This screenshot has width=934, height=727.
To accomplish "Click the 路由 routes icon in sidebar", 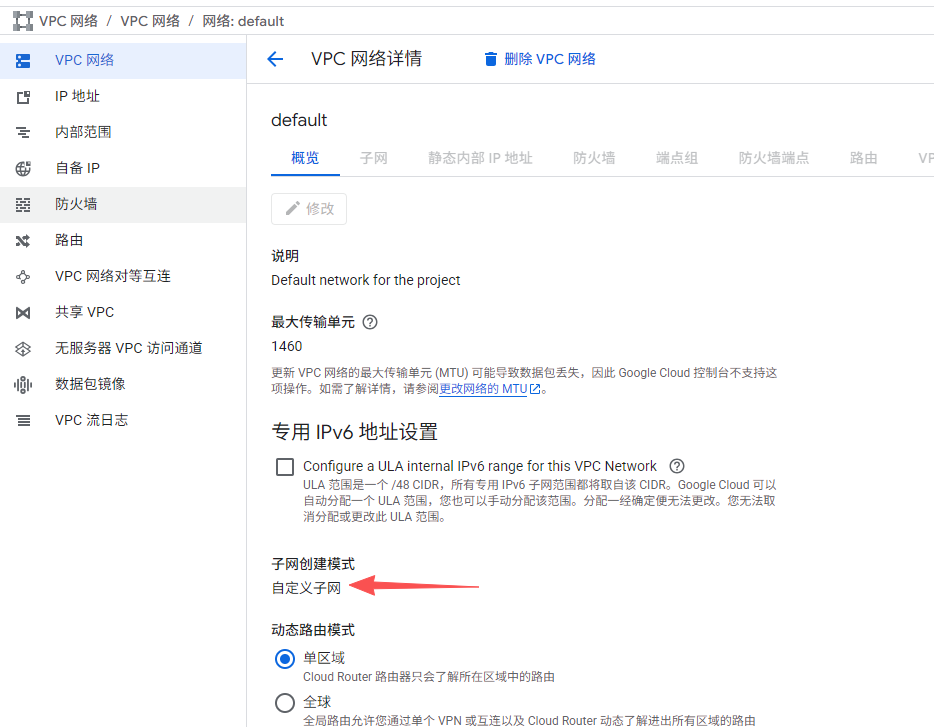I will (x=23, y=240).
